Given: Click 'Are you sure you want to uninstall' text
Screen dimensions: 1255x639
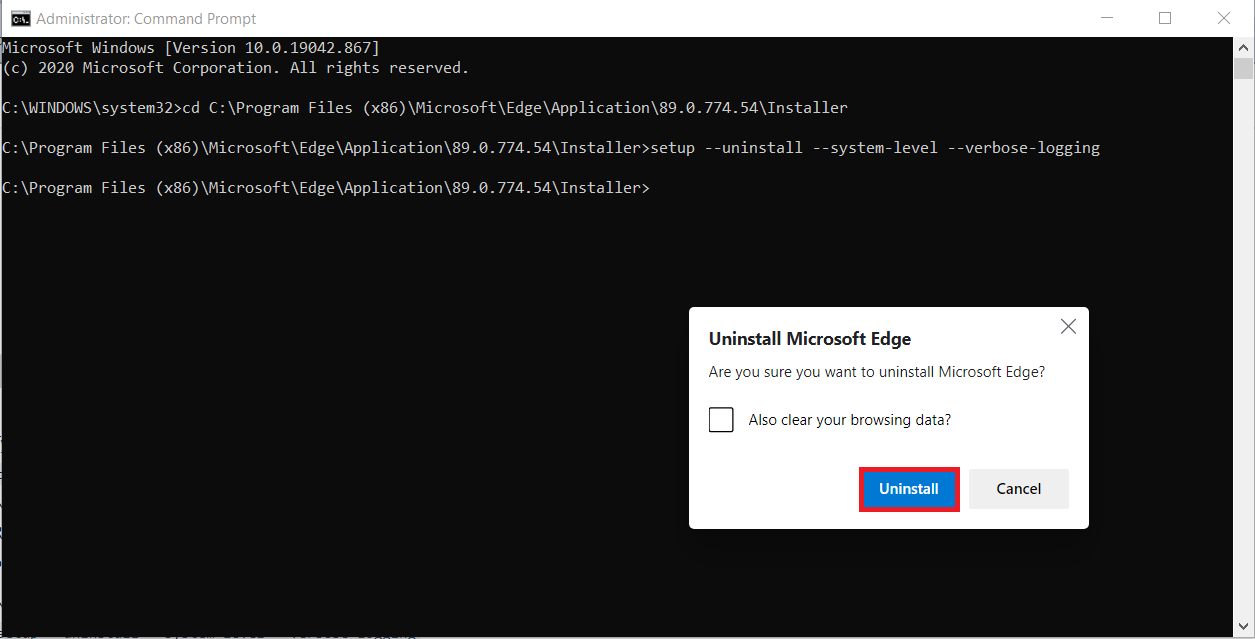Looking at the screenshot, I should [x=877, y=372].
